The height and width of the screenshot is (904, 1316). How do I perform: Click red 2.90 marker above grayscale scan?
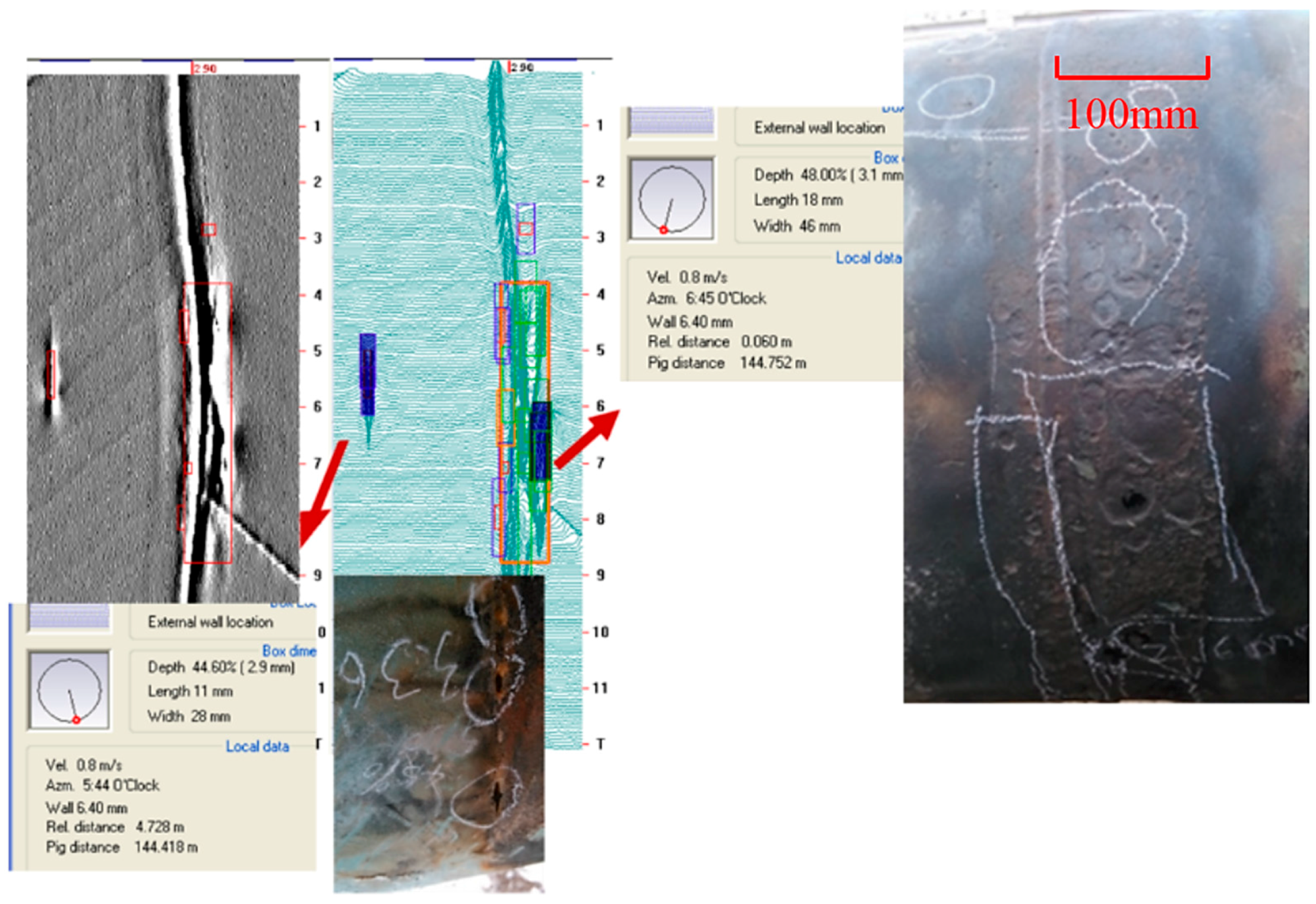[x=204, y=68]
